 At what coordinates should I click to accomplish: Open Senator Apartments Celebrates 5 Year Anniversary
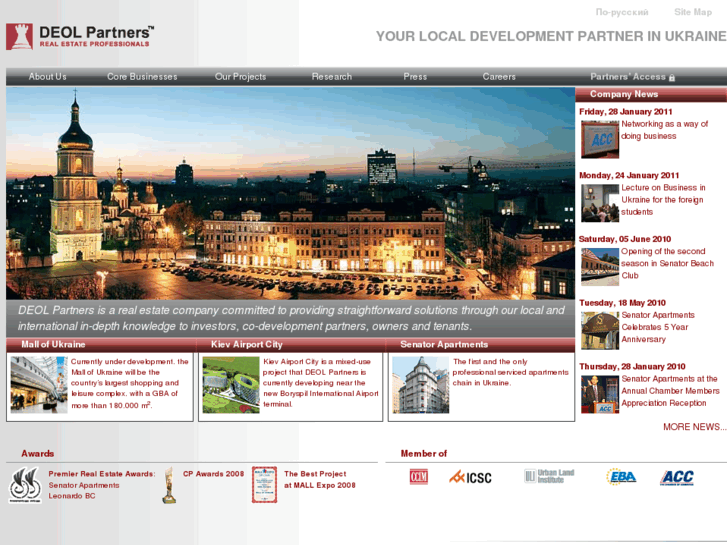click(x=658, y=327)
